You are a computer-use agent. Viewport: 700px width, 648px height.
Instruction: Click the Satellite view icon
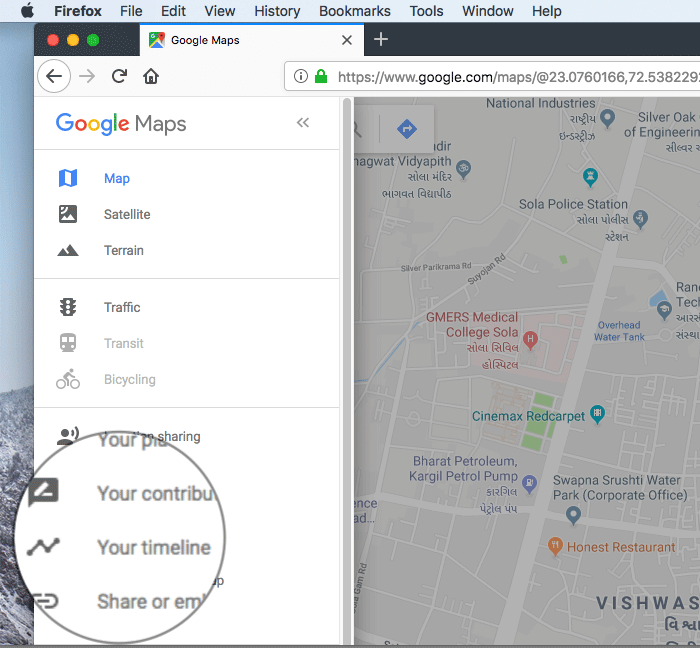click(x=68, y=214)
